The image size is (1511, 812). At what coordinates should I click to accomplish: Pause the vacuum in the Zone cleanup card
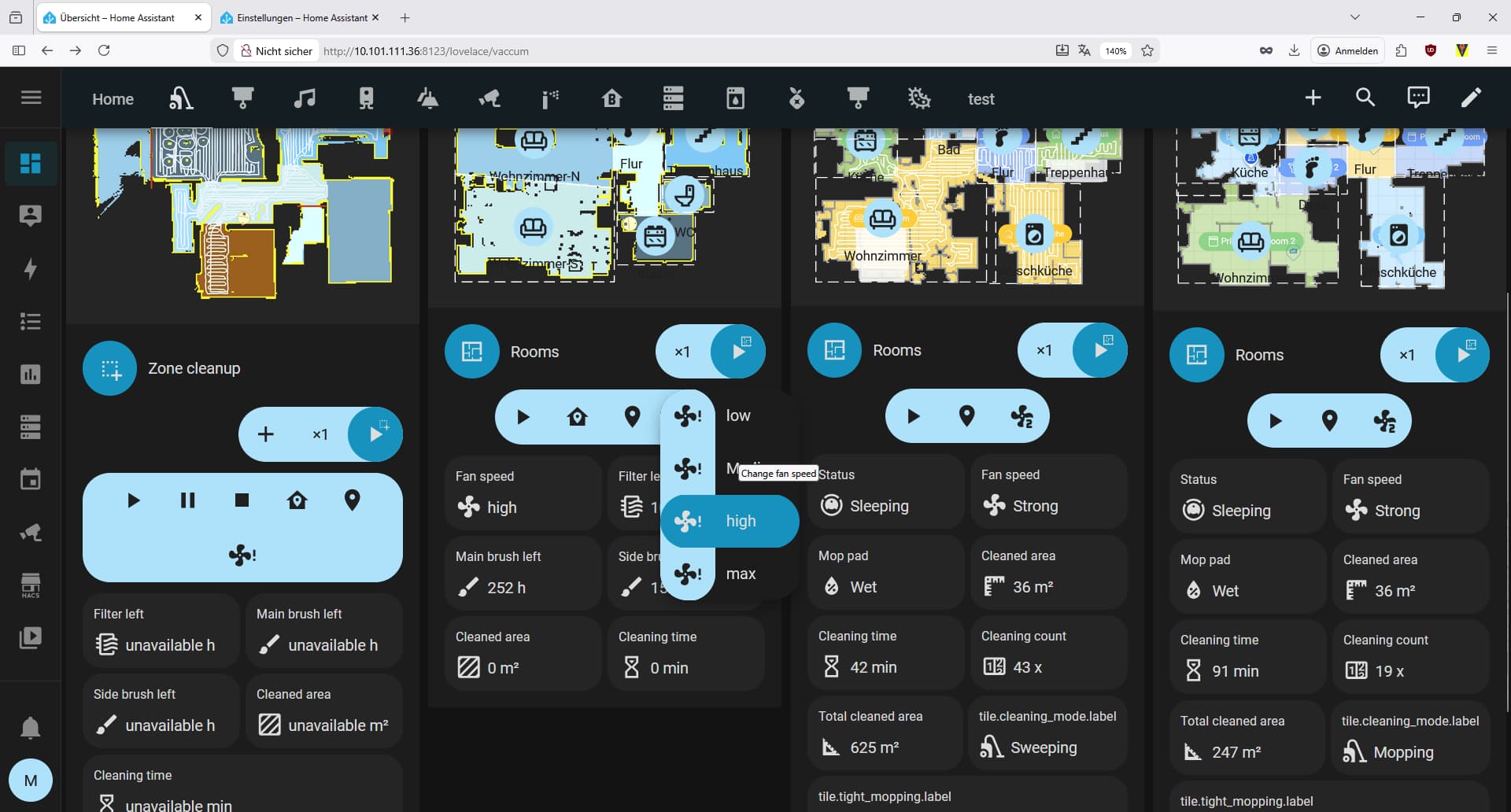pyautogui.click(x=187, y=500)
